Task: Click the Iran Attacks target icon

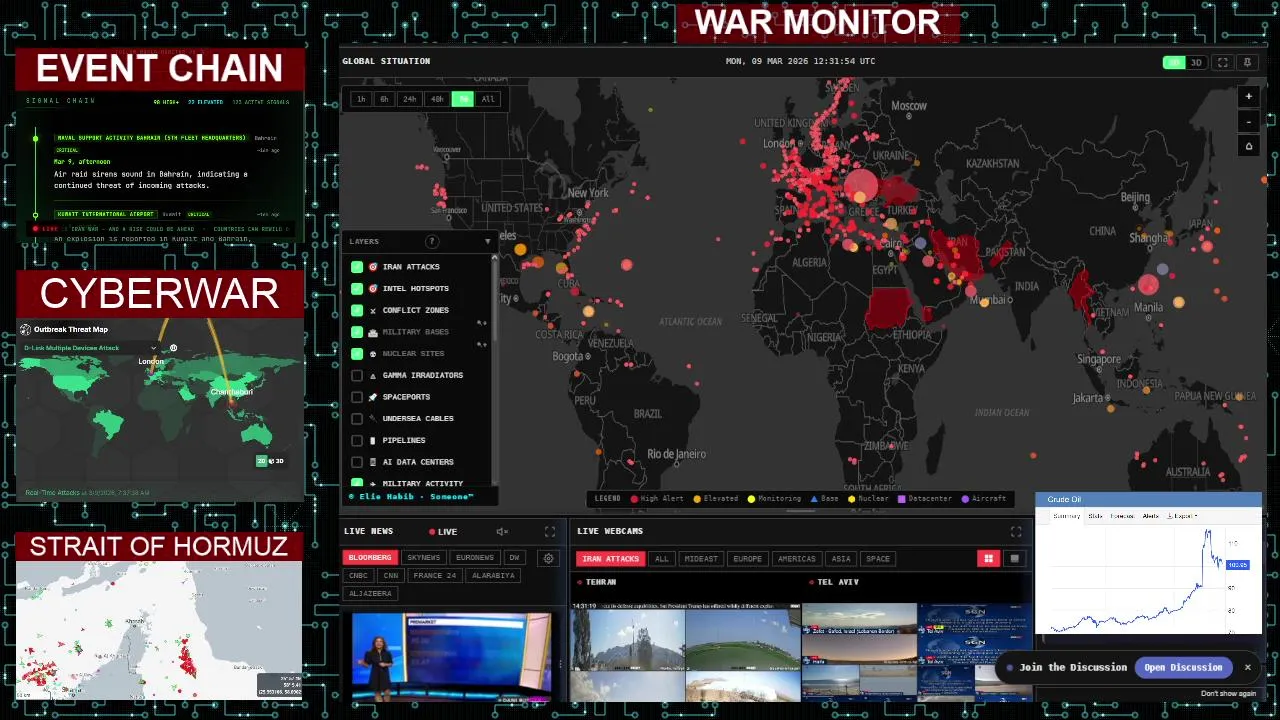Action: (373, 267)
